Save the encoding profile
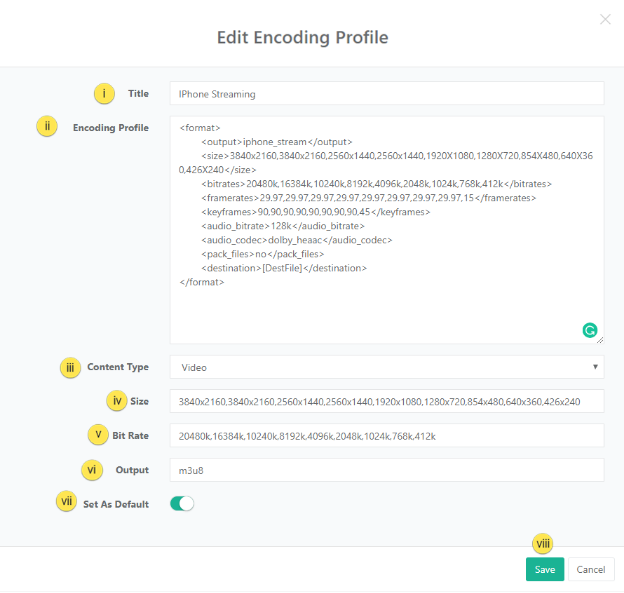The height and width of the screenshot is (593, 624). click(x=545, y=569)
